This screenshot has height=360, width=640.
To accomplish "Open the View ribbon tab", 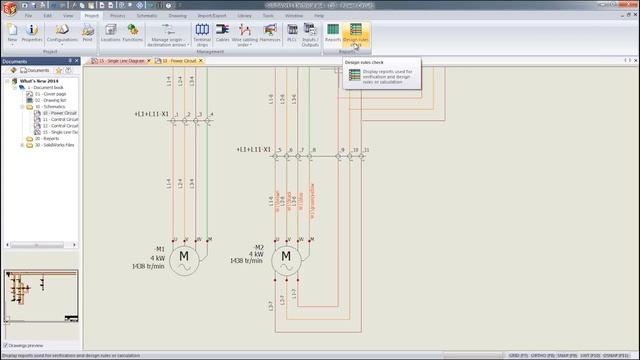I will 68,16.
